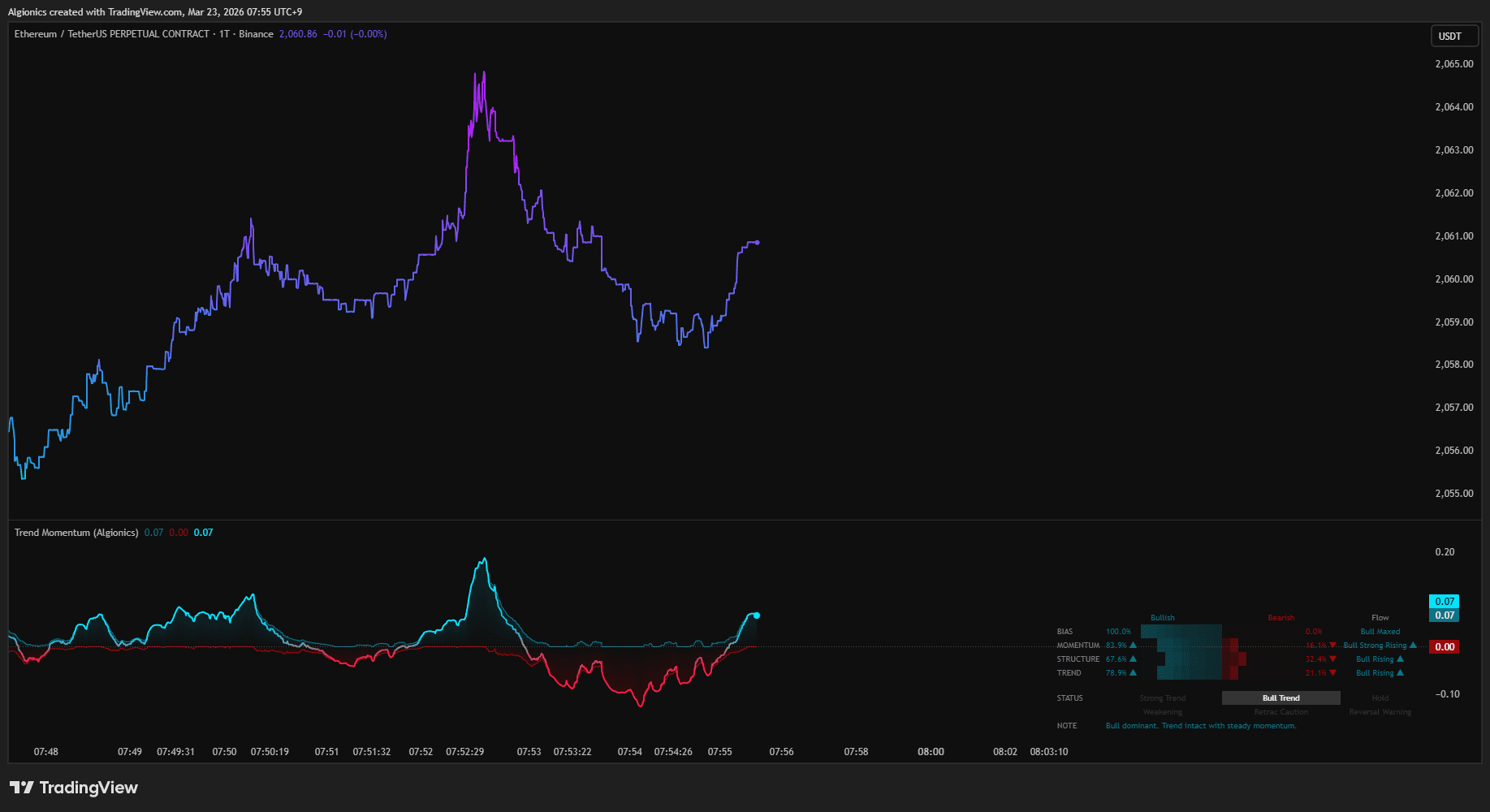Click the Binance exchange label in the chart title
The width and height of the screenshot is (1490, 812).
tap(256, 34)
